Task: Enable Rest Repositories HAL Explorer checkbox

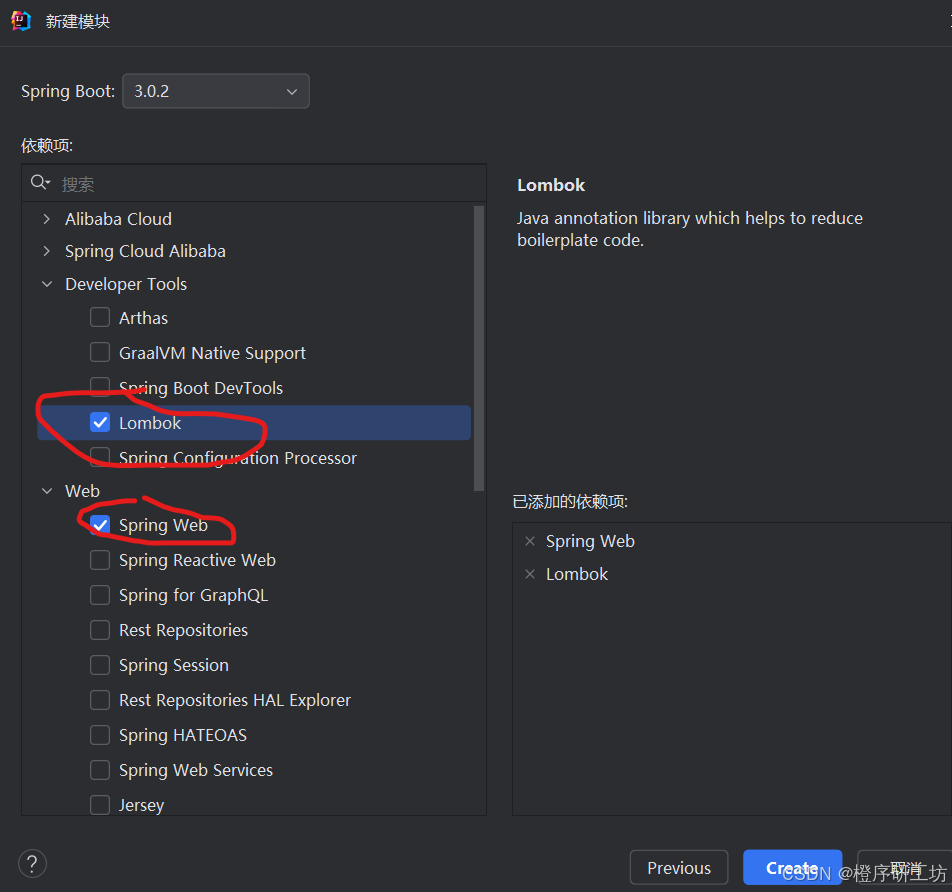Action: point(100,700)
